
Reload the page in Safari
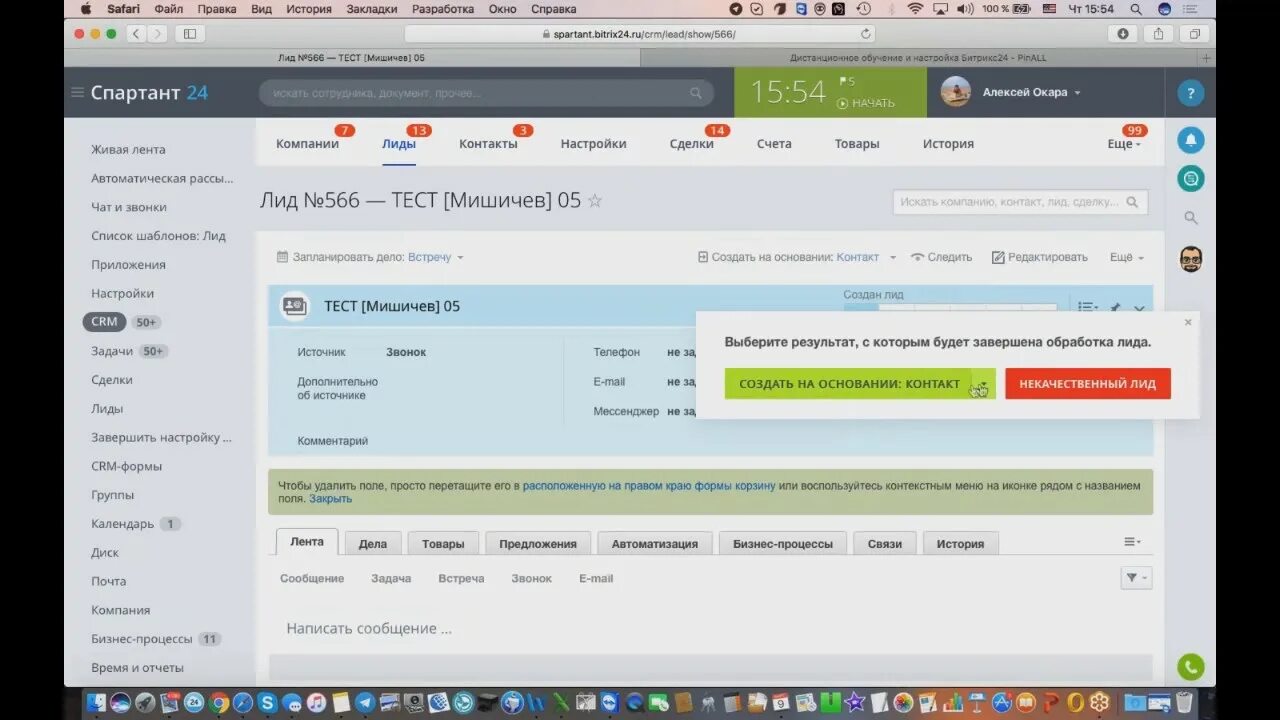pyautogui.click(x=865, y=34)
